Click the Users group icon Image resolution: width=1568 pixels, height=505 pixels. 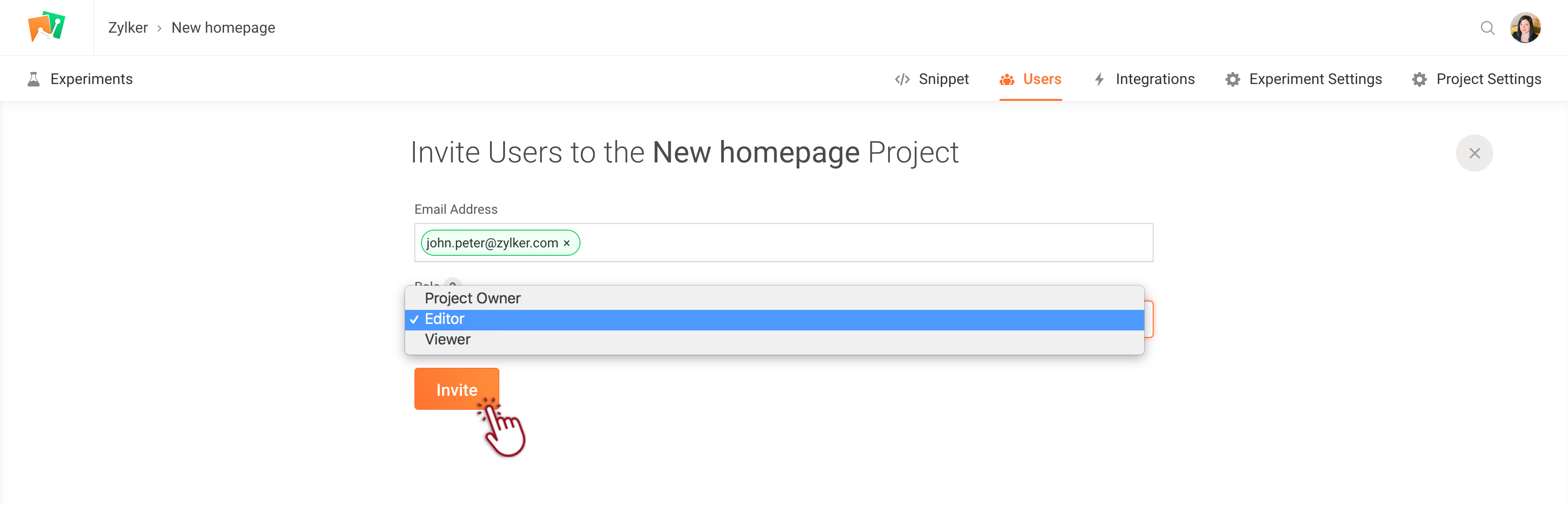click(1007, 79)
